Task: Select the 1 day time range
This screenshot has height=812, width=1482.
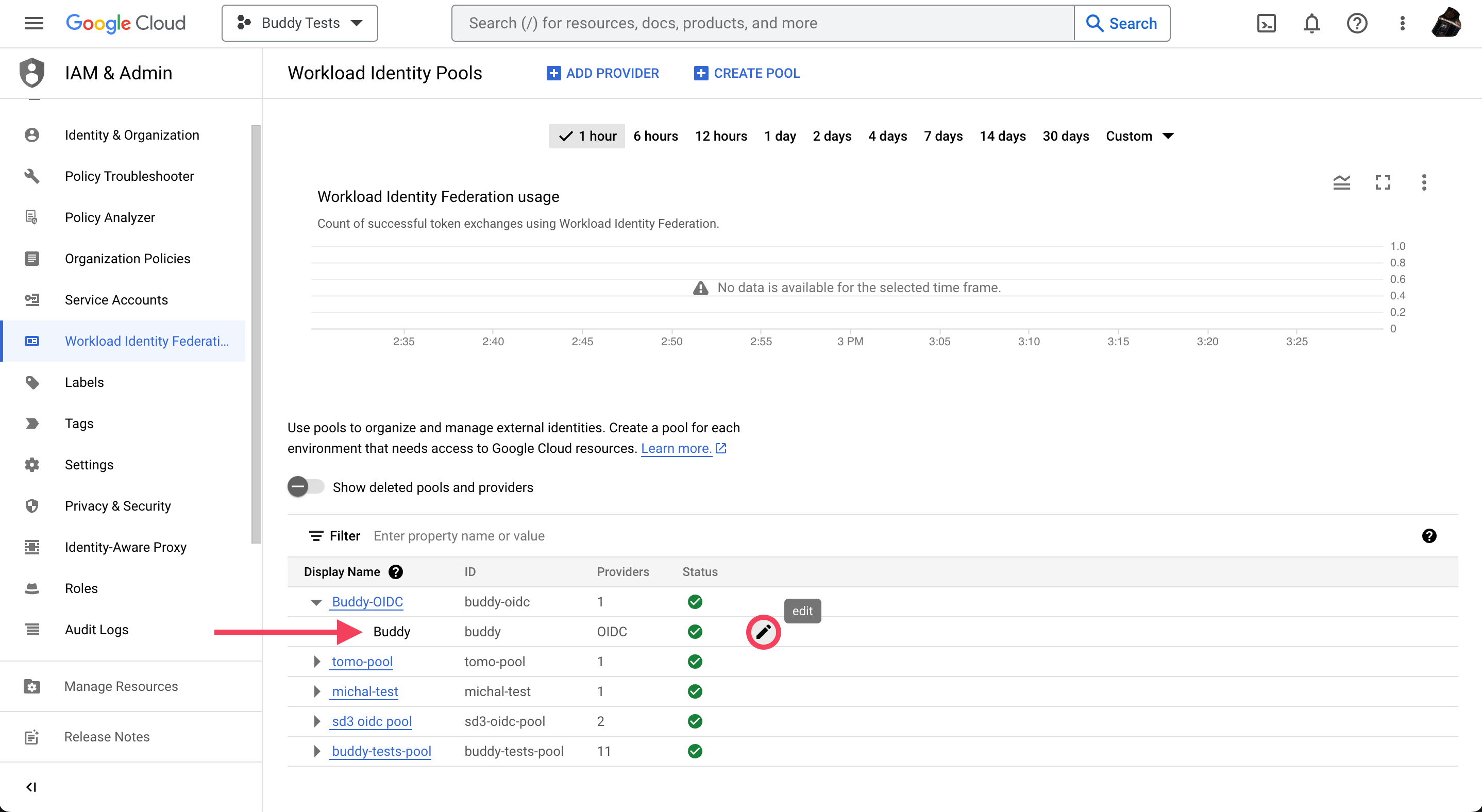Action: click(780, 136)
